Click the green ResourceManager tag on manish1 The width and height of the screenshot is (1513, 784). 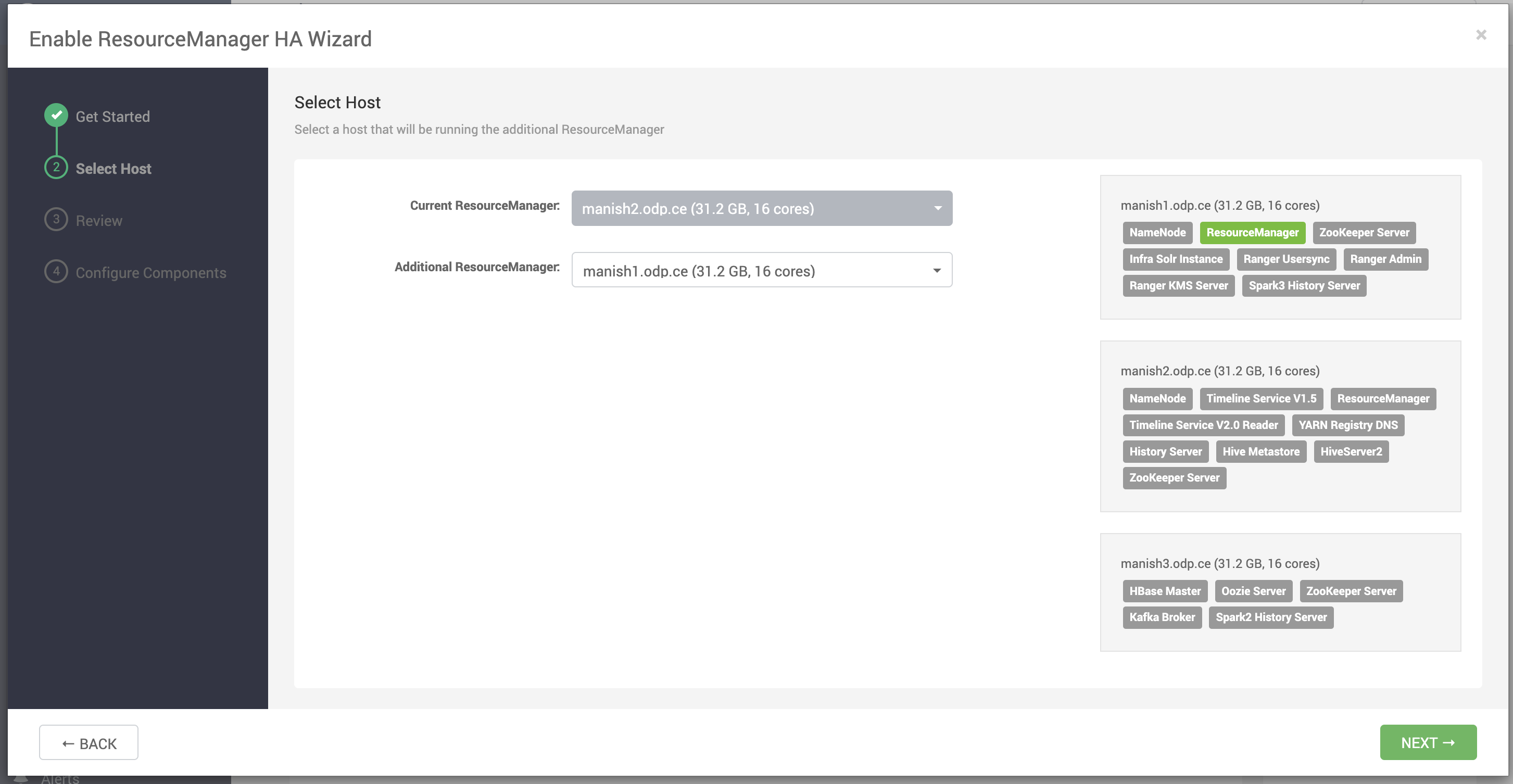click(1252, 233)
